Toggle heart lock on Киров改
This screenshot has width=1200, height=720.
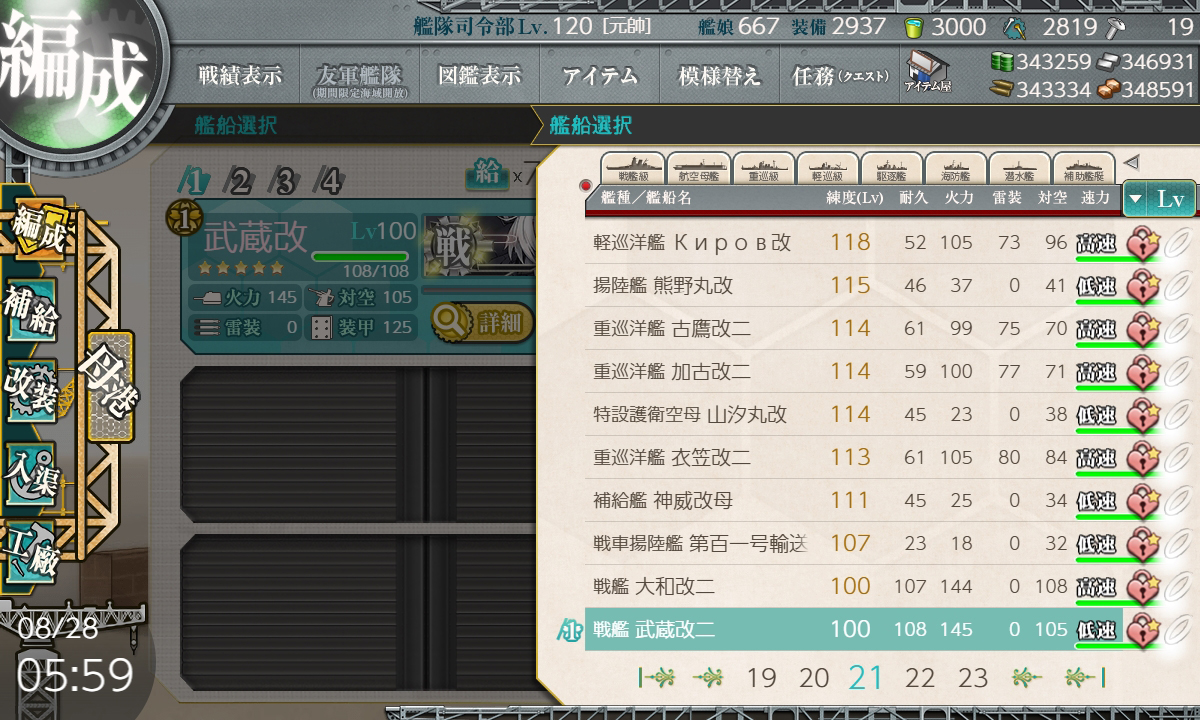click(x=1142, y=243)
